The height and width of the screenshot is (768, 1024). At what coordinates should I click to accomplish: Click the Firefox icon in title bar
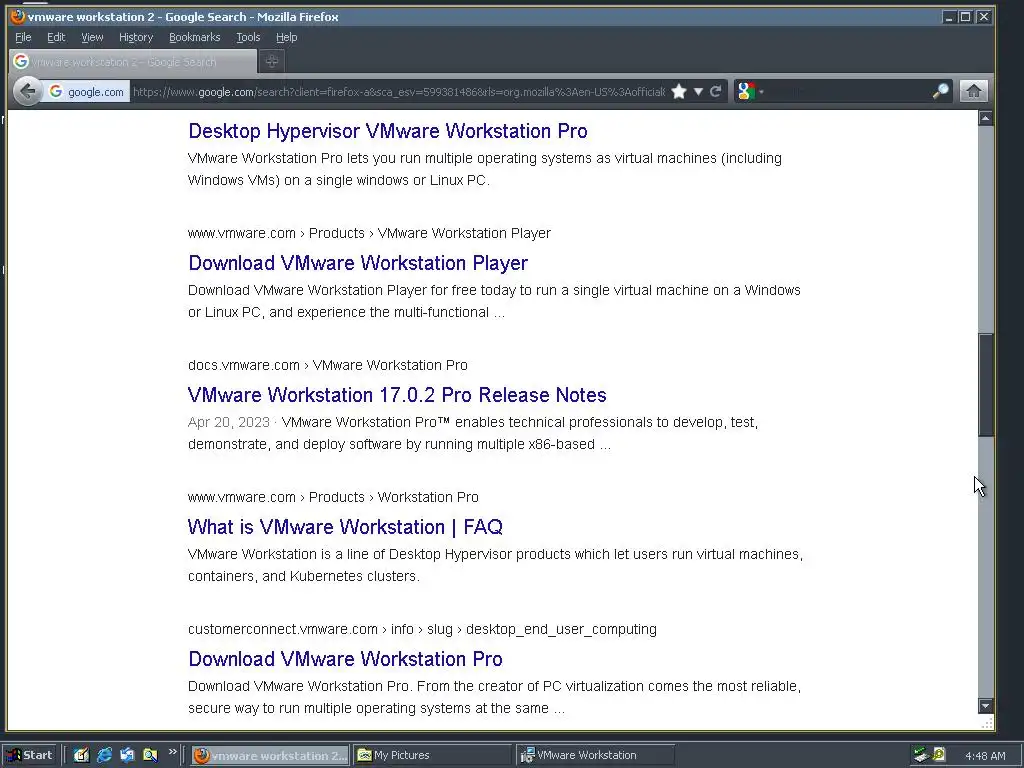coord(18,16)
